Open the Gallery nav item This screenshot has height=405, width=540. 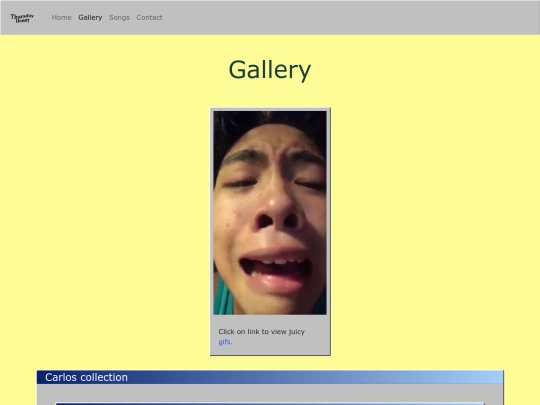click(x=90, y=18)
